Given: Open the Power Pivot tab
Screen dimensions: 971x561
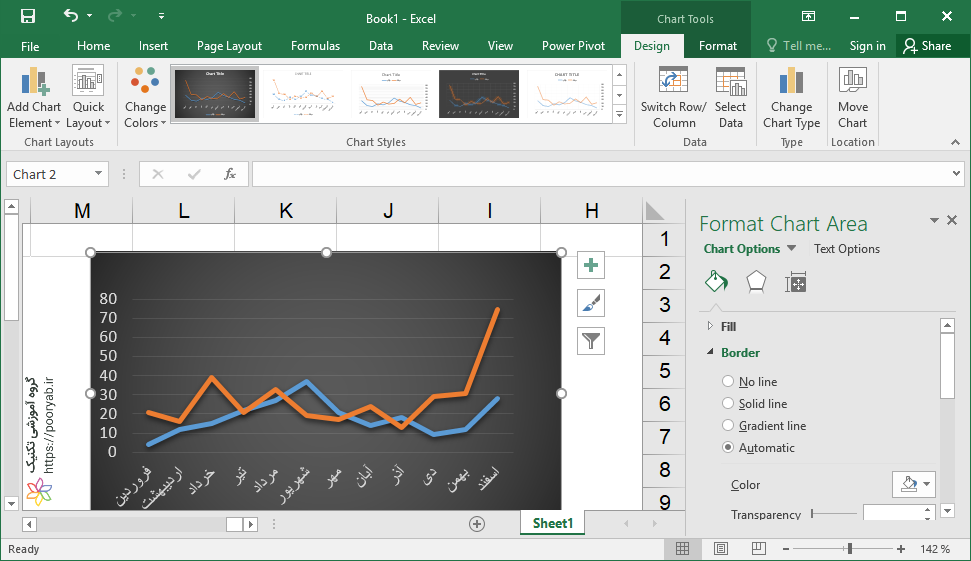Looking at the screenshot, I should coord(573,46).
